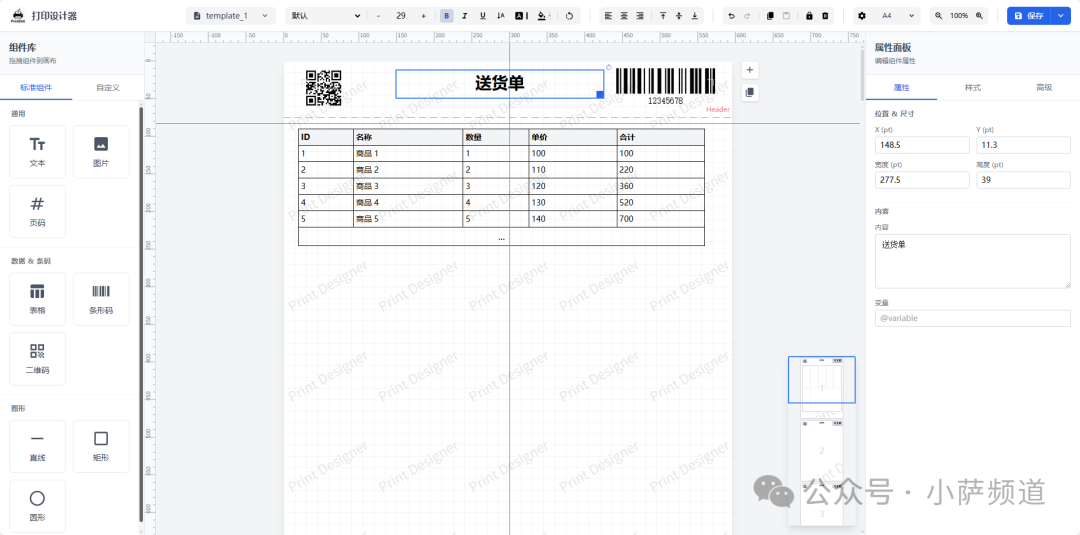
Task: Open the 默认 font family dropdown
Action: [326, 16]
